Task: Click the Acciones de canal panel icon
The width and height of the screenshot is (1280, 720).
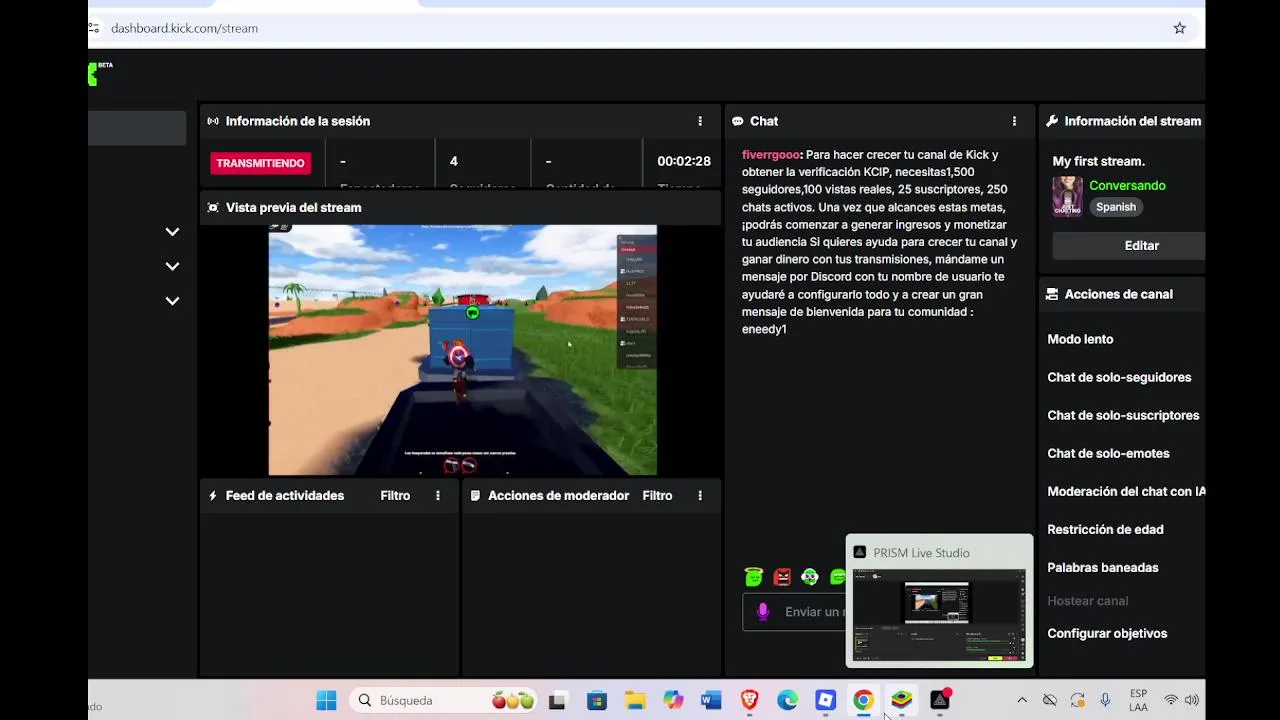Action: click(1052, 294)
